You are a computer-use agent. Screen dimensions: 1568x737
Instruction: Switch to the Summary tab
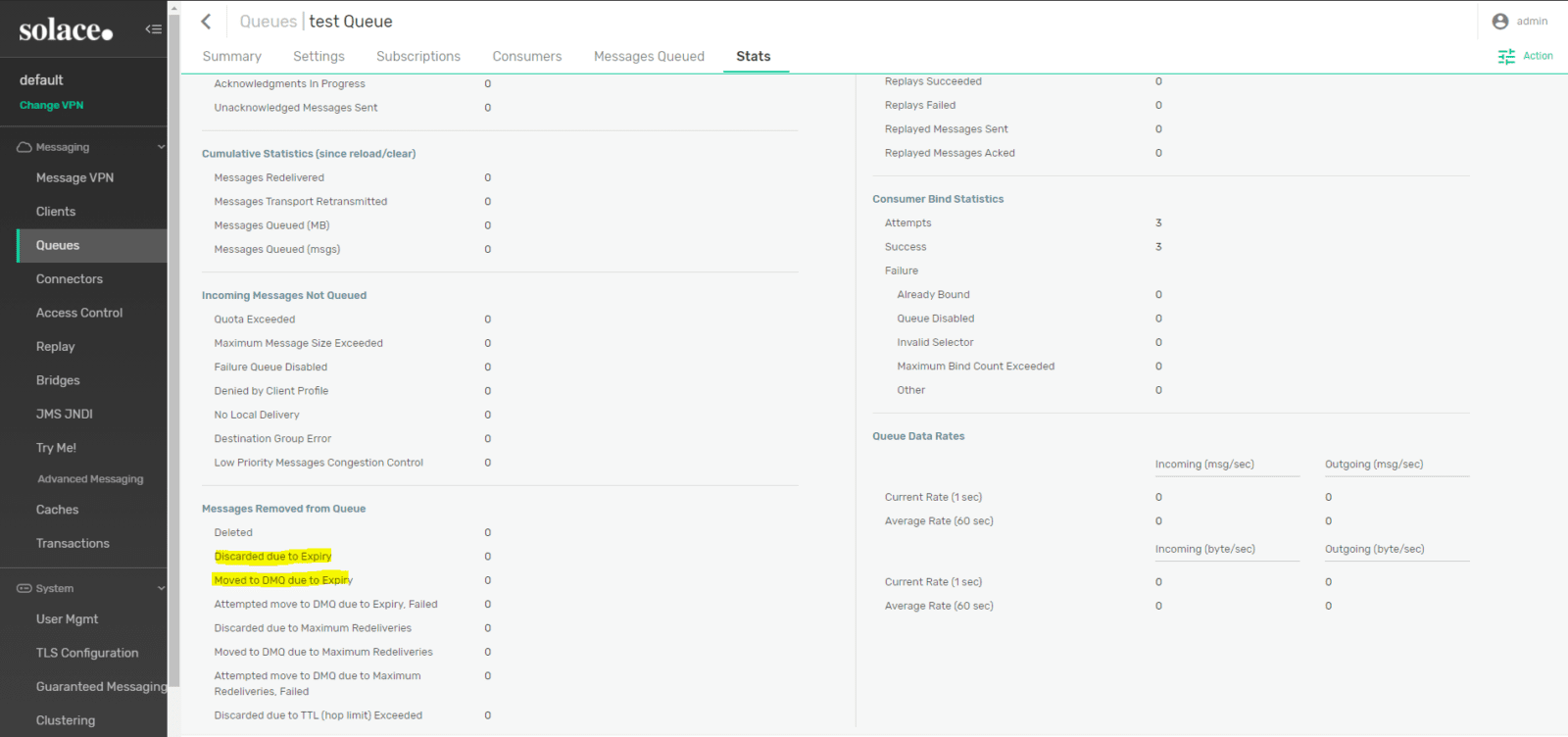[231, 57]
